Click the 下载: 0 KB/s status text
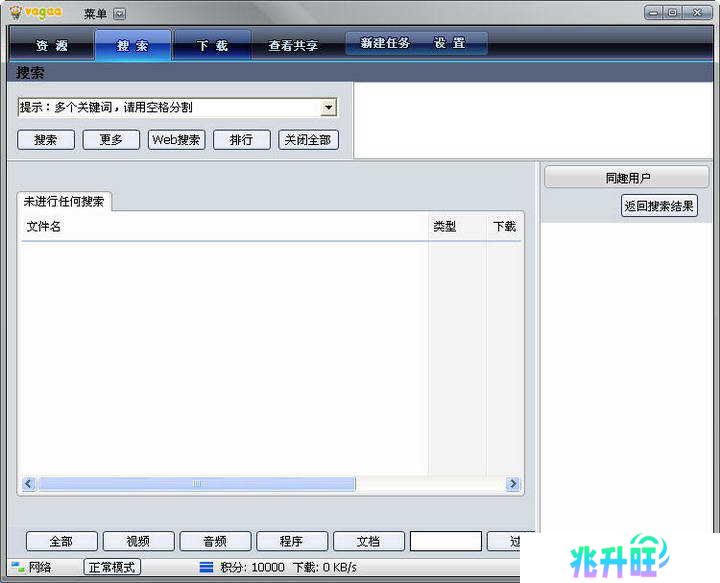The width and height of the screenshot is (720, 583). (x=325, y=567)
